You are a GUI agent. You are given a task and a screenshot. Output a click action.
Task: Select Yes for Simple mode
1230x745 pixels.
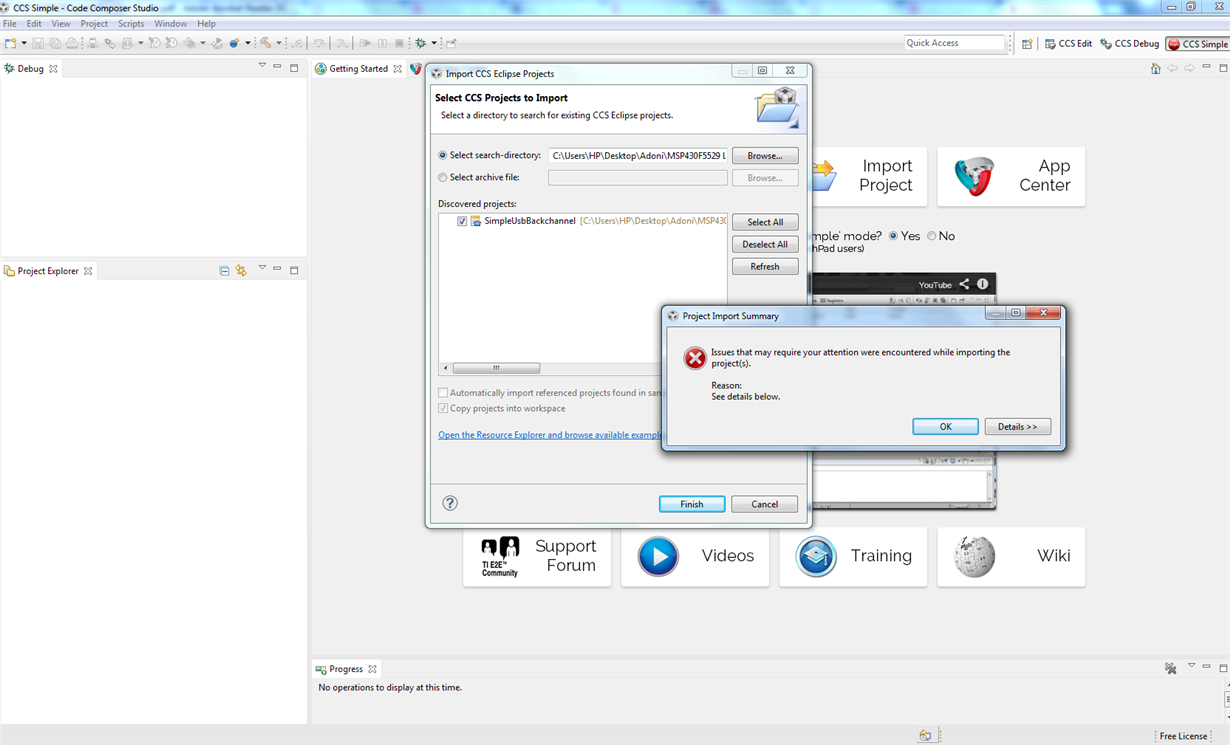coord(894,236)
